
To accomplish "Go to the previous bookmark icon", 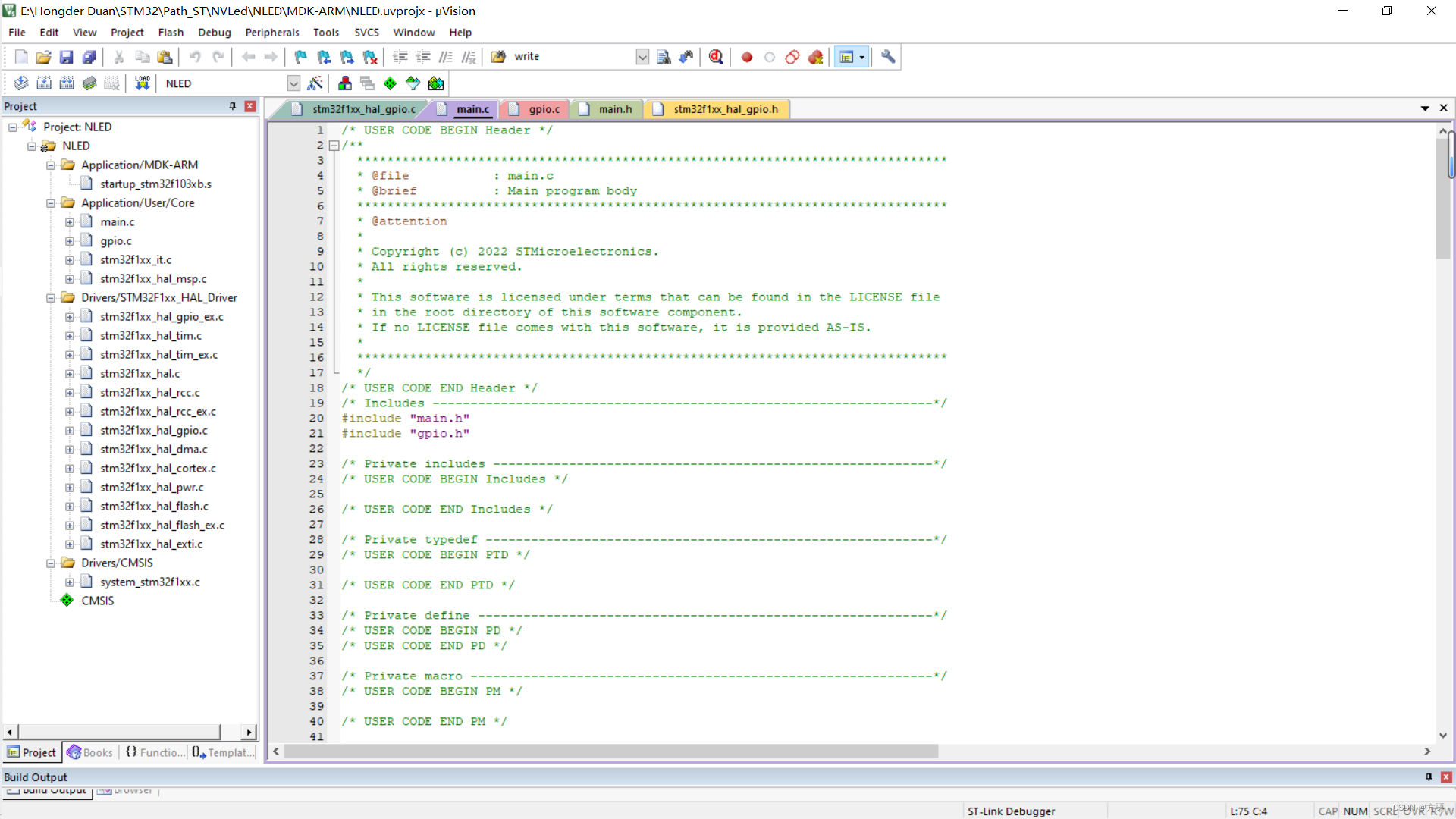I will coord(324,57).
